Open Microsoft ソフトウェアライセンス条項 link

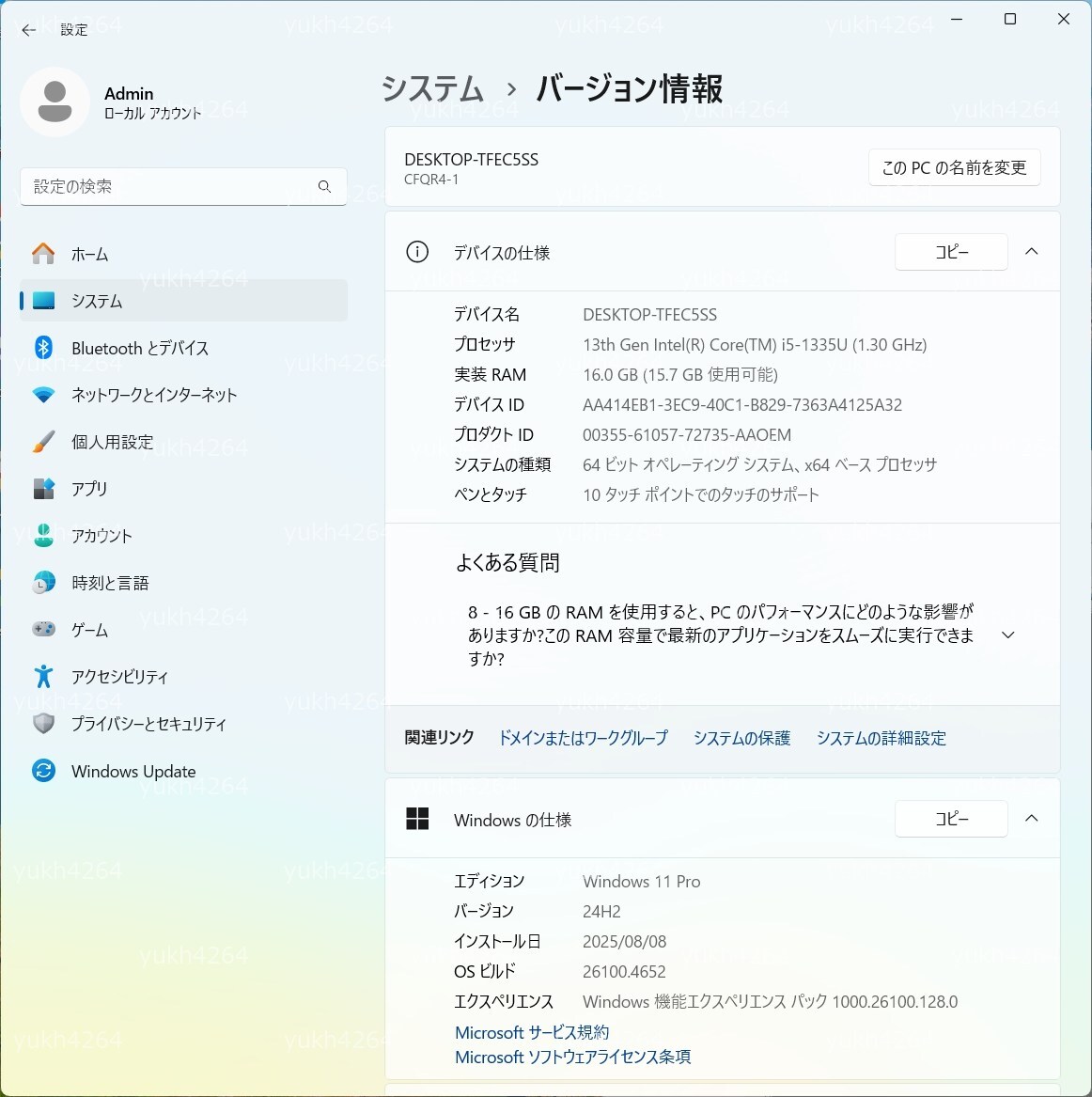pos(572,1058)
